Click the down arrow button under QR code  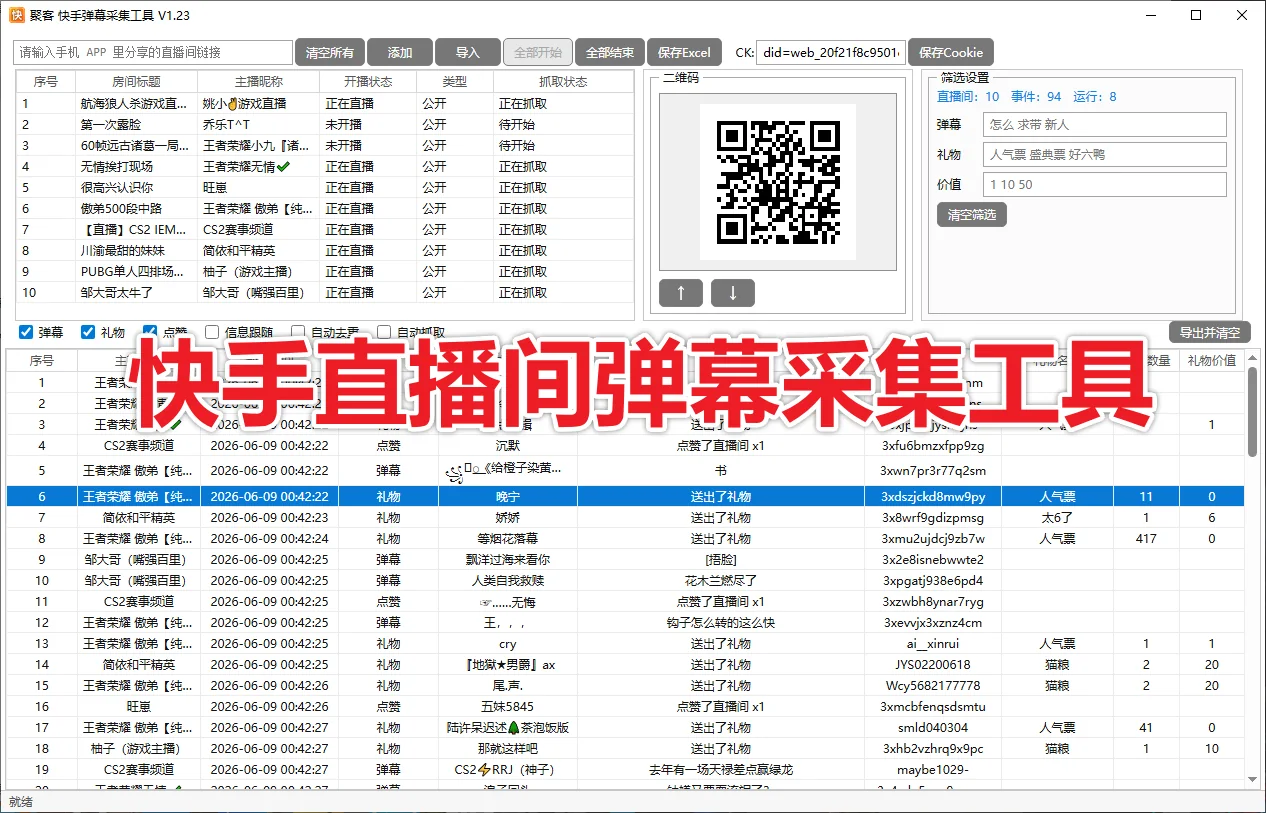pos(733,293)
